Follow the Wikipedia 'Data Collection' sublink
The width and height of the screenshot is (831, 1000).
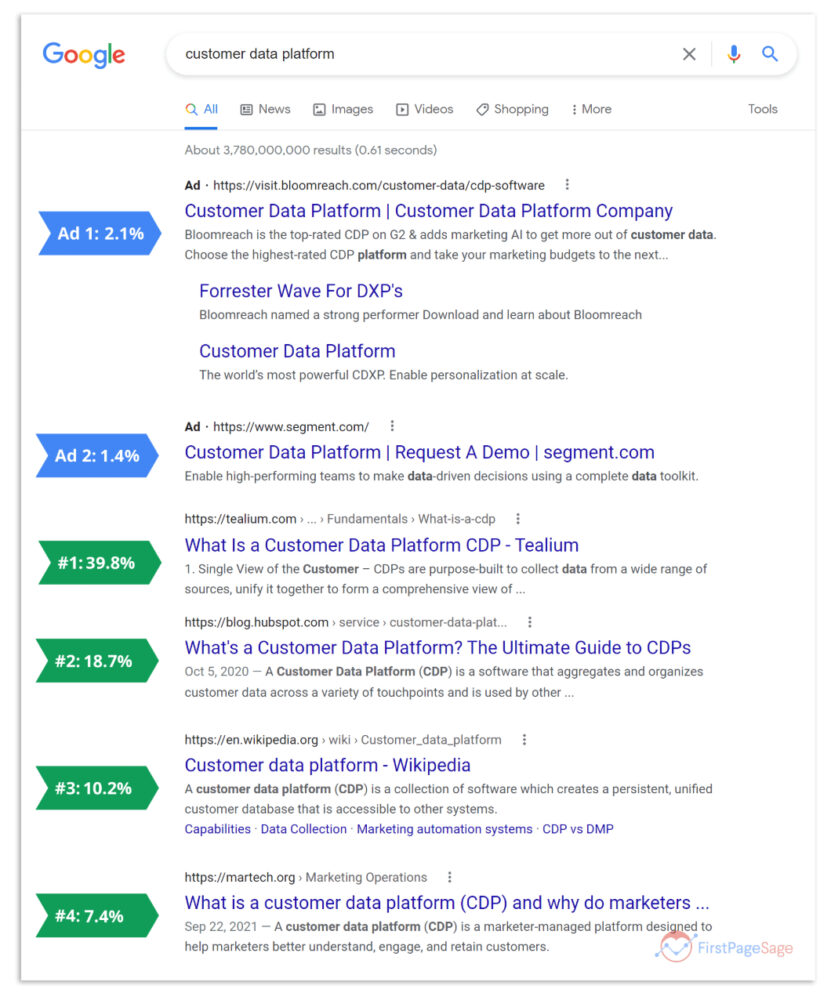pyautogui.click(x=304, y=829)
